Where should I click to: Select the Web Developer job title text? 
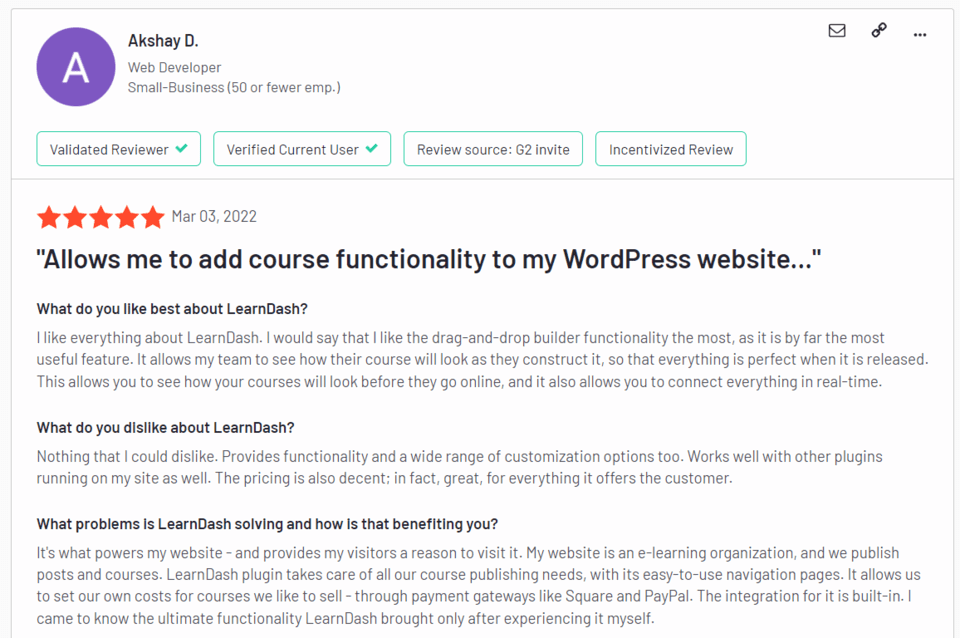(174, 67)
